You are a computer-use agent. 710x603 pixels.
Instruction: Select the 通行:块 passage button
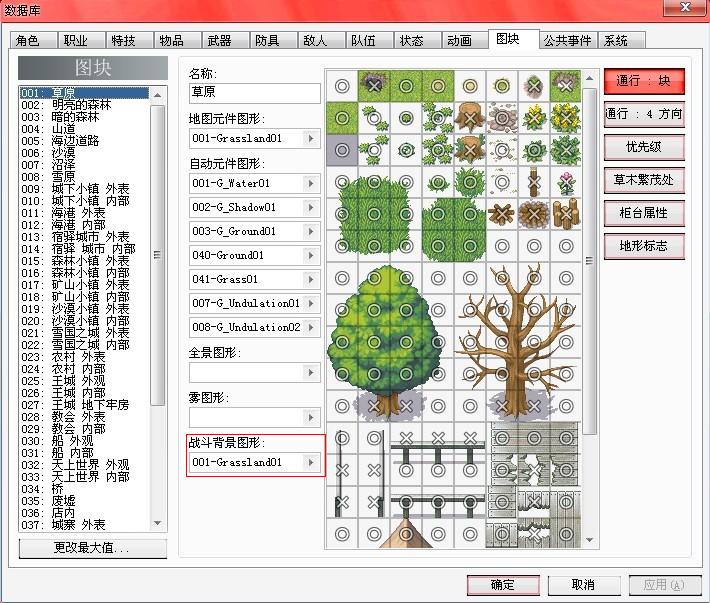(644, 81)
